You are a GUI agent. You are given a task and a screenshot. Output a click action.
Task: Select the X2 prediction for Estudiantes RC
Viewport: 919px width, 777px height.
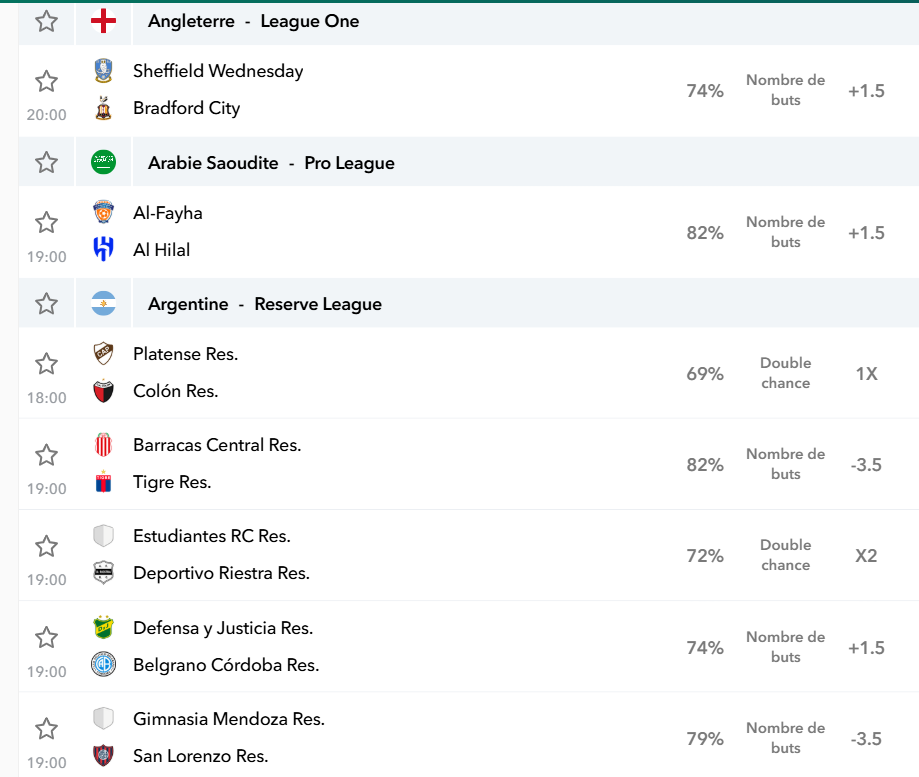866,556
